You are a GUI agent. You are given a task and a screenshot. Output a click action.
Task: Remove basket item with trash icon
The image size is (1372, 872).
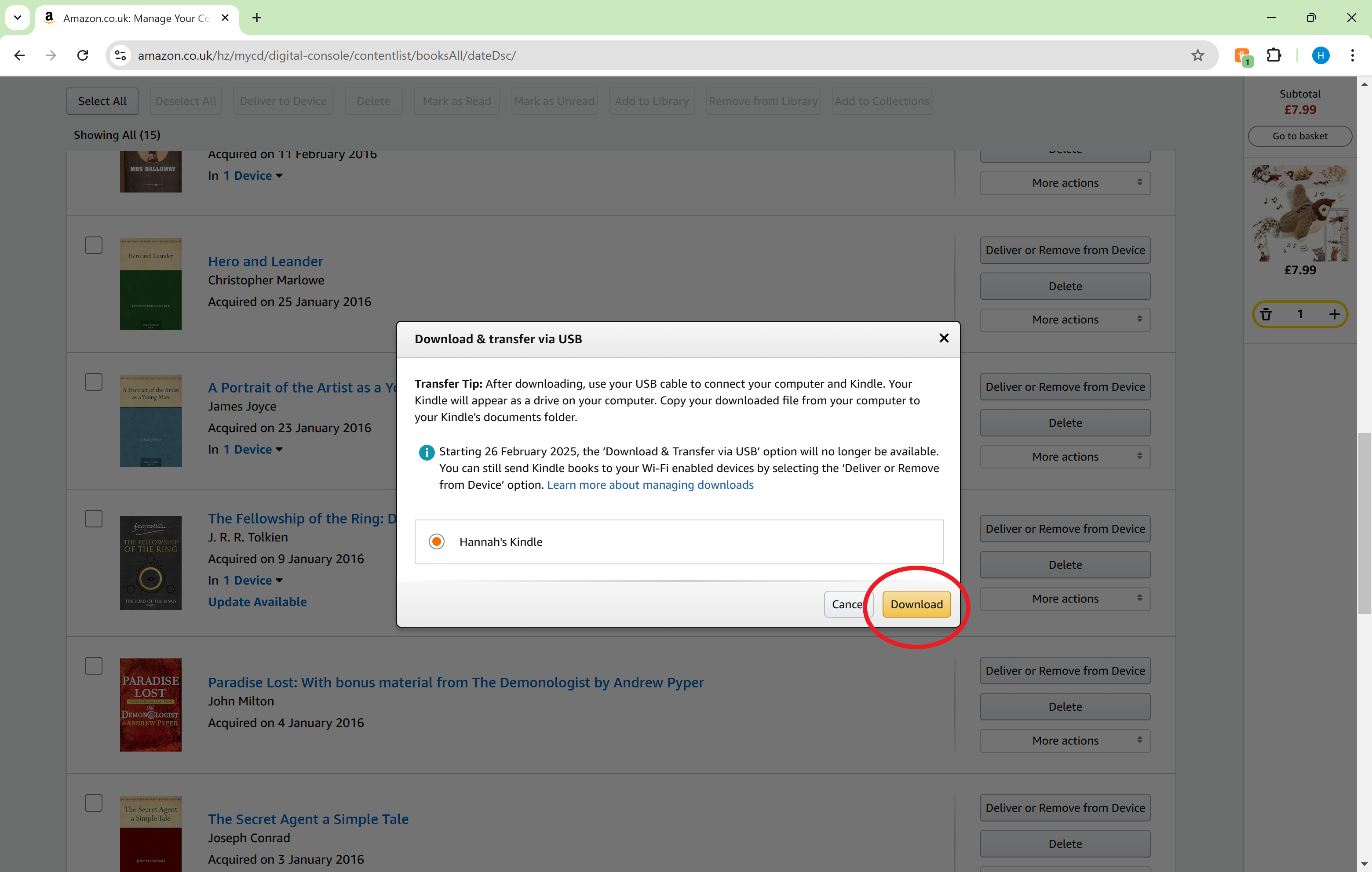[1266, 314]
